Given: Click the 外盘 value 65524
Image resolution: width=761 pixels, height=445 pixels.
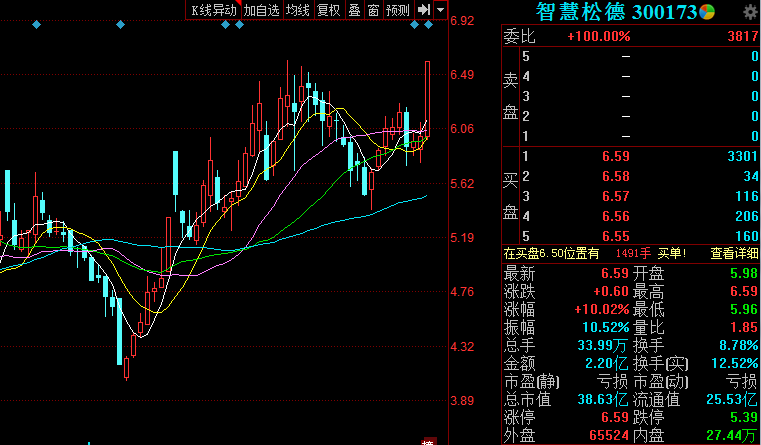Looking at the screenshot, I should (x=609, y=435).
